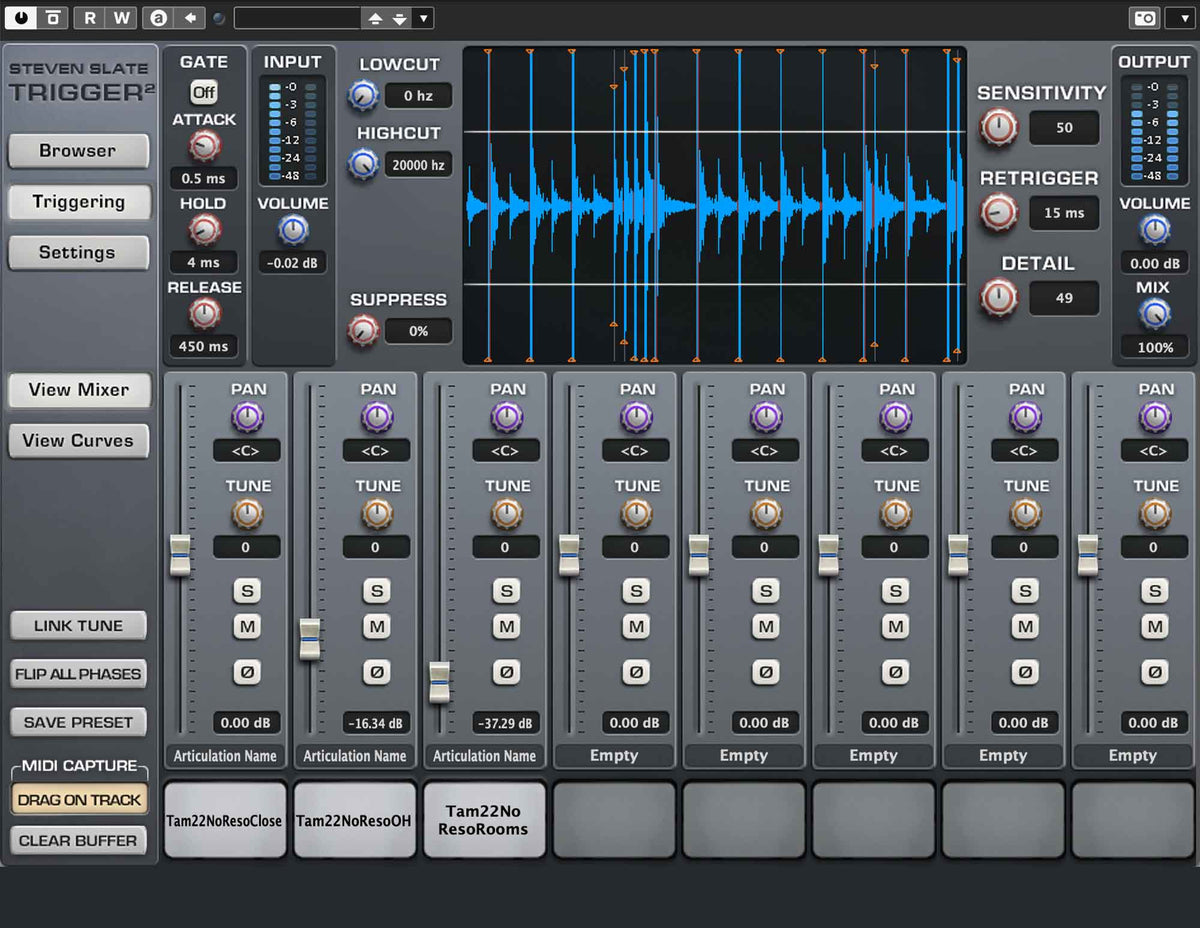Screen dimensions: 1200x928
Task: Click the Empty label on the fourth channel
Action: click(x=614, y=756)
